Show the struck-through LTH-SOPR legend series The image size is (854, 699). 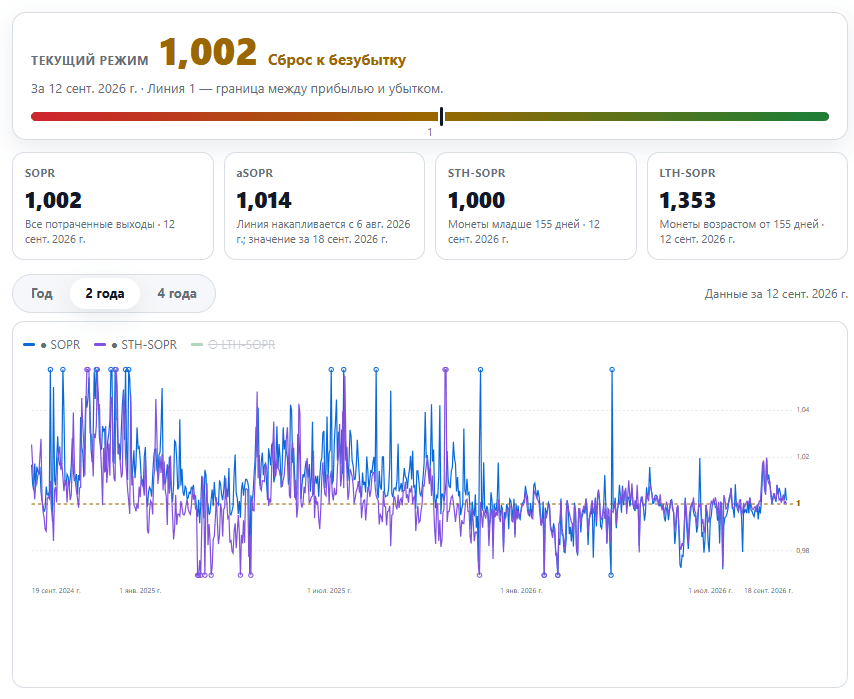(x=234, y=345)
